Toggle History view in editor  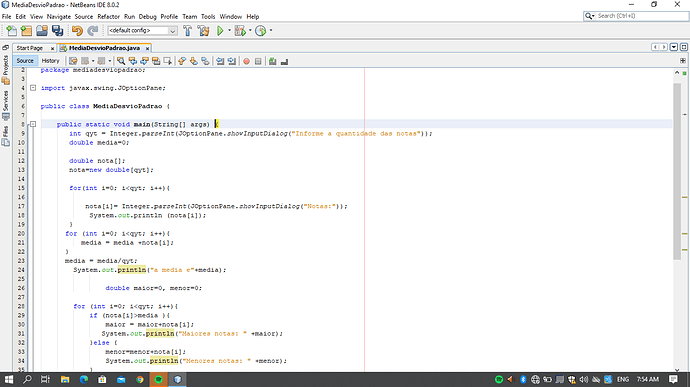click(x=50, y=61)
